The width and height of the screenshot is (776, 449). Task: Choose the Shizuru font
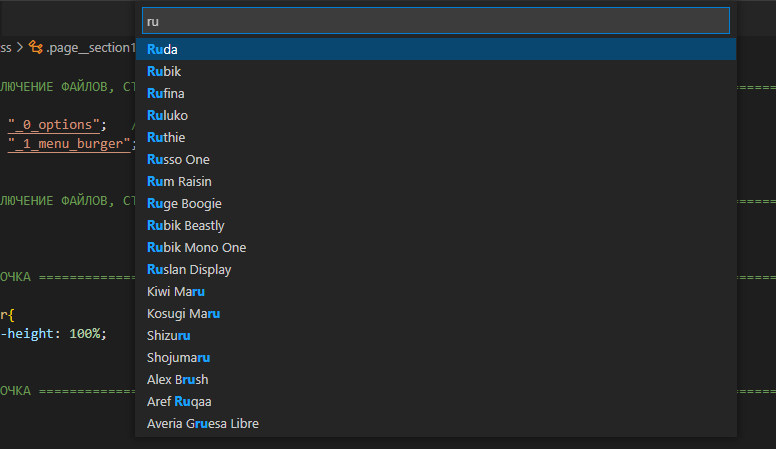436,336
